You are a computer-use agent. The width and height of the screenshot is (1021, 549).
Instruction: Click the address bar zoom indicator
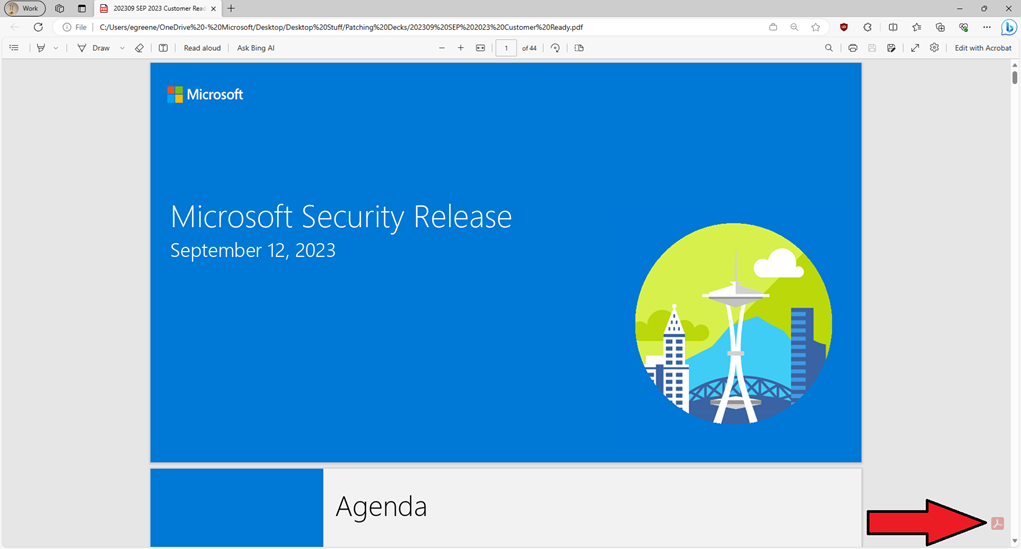pyautogui.click(x=794, y=27)
